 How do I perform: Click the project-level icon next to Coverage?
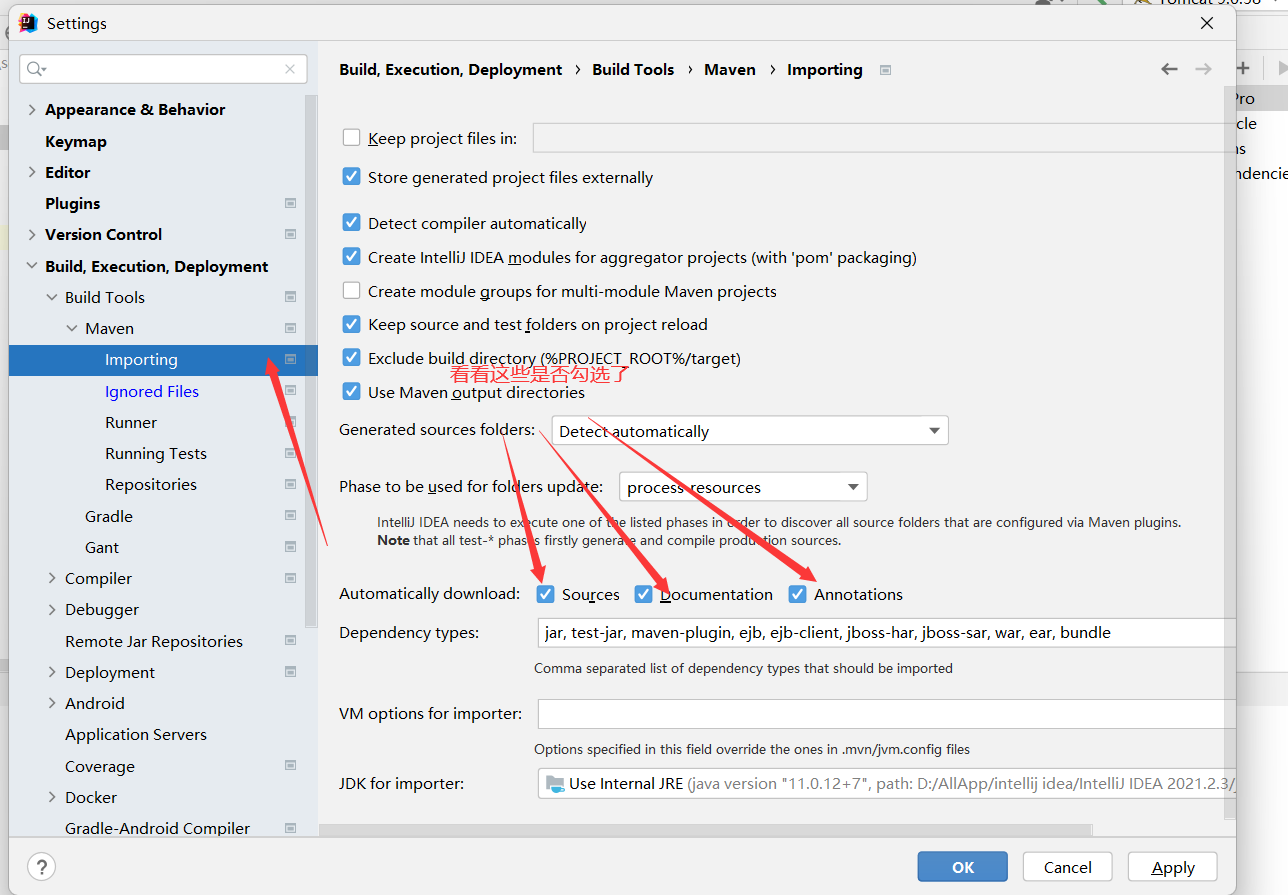(290, 766)
